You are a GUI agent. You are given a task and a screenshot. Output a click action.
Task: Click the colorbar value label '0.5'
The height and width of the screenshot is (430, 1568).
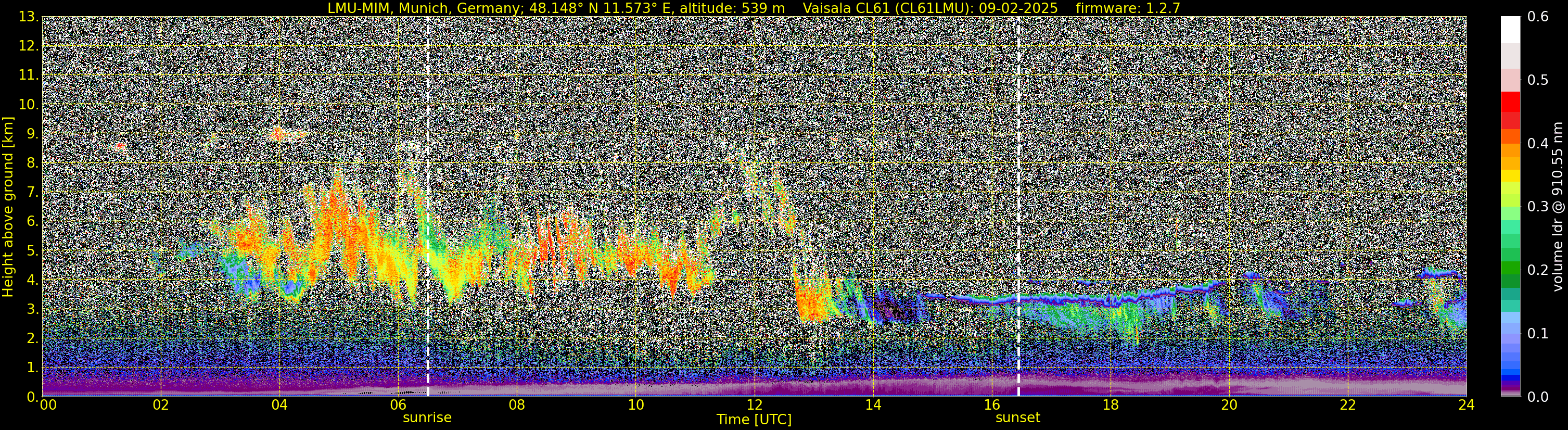pyautogui.click(x=1538, y=80)
